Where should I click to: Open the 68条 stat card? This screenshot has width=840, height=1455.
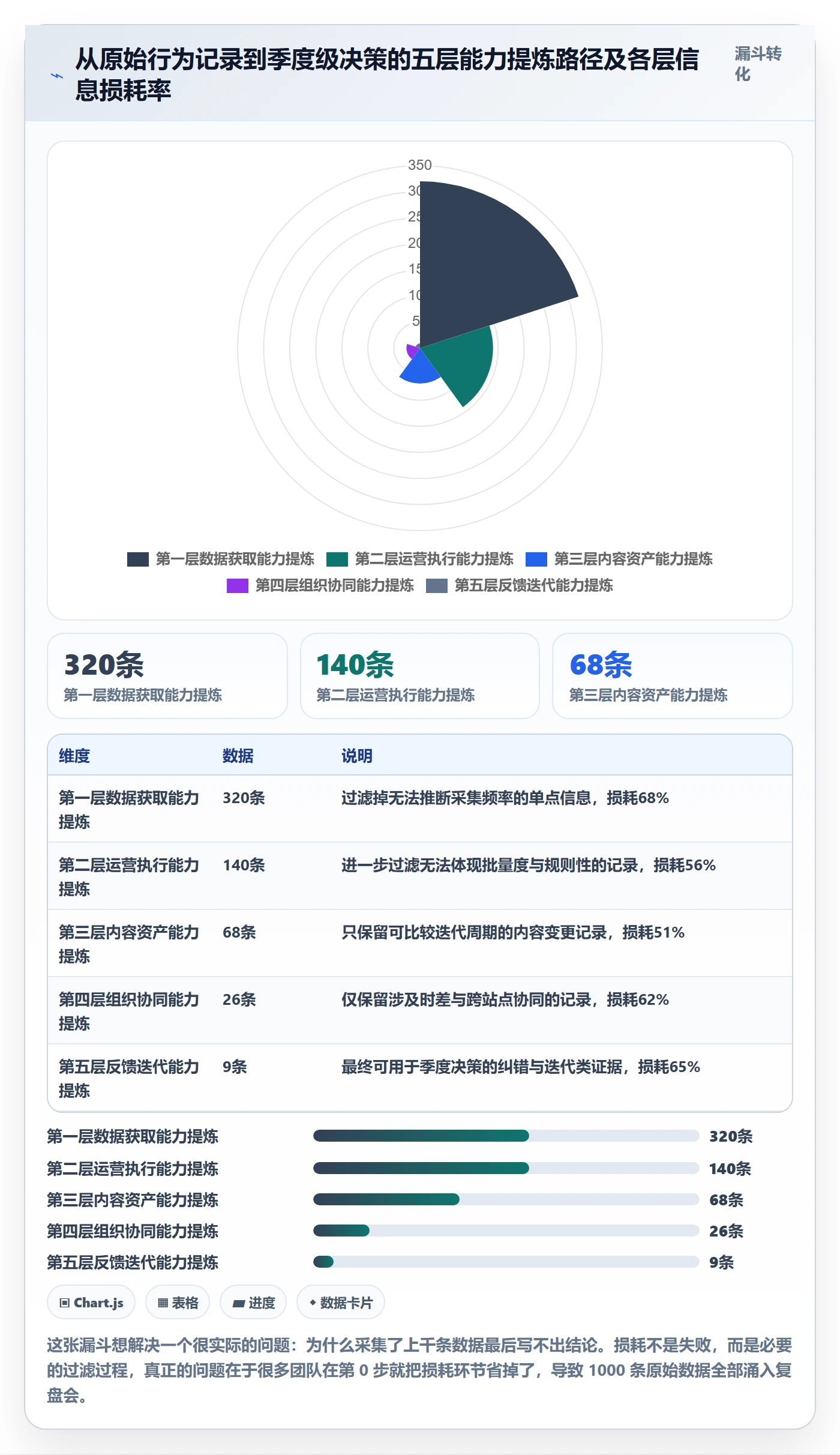tap(673, 676)
